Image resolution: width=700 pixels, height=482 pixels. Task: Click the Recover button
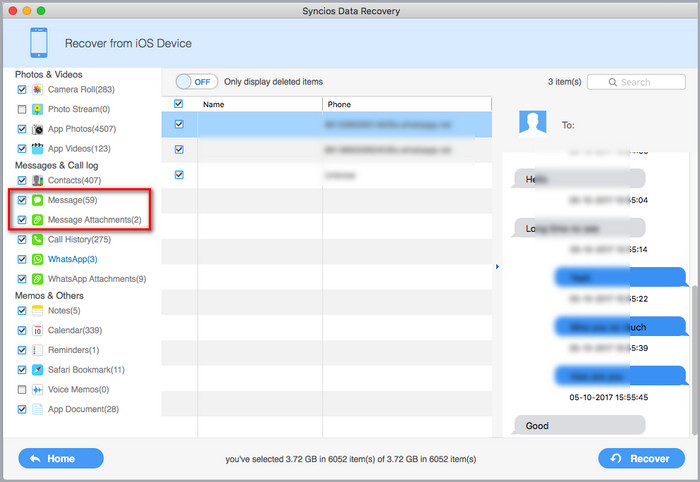click(x=642, y=458)
